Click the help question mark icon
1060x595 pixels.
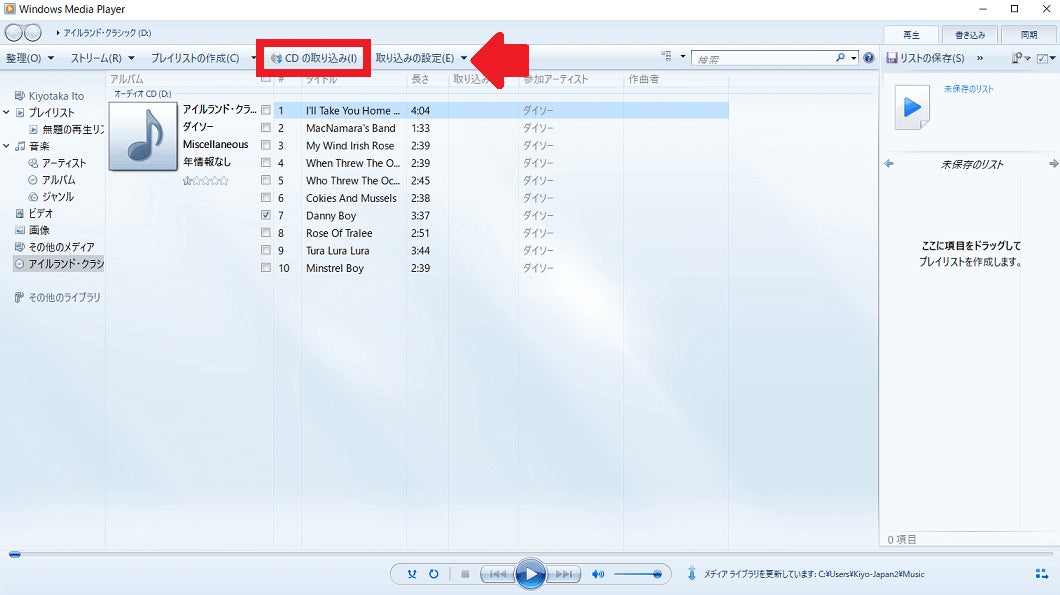(869, 58)
